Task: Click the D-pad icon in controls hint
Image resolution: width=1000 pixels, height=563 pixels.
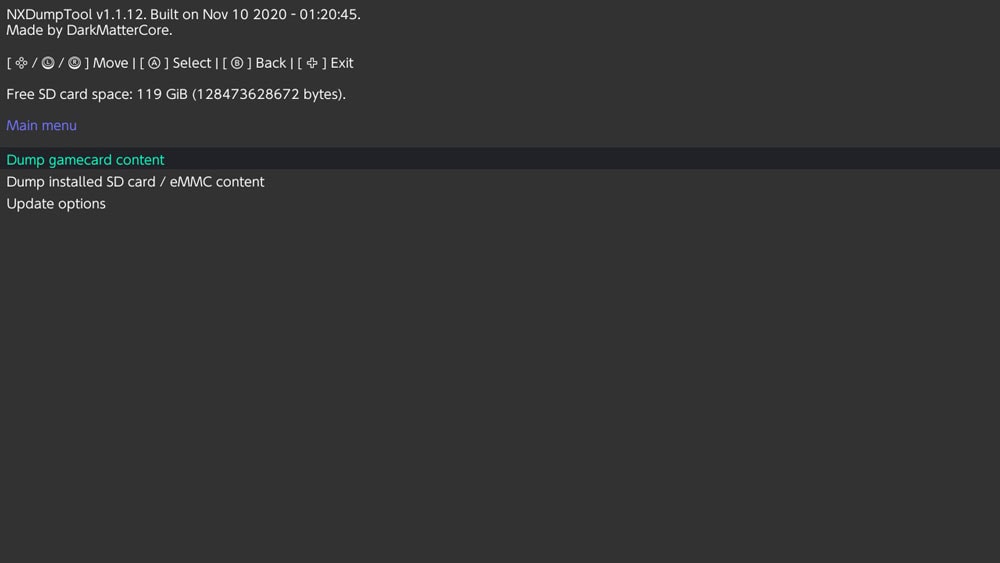Action: 22,63
